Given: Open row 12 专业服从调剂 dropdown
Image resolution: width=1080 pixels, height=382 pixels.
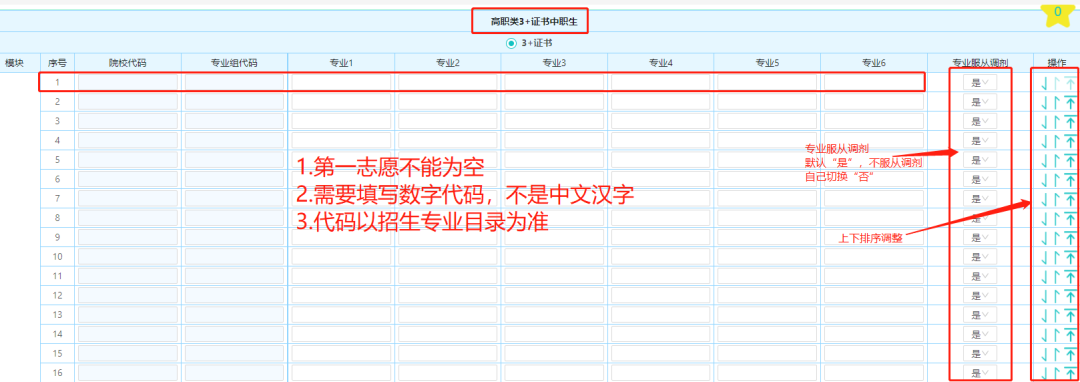Looking at the screenshot, I should (x=979, y=296).
